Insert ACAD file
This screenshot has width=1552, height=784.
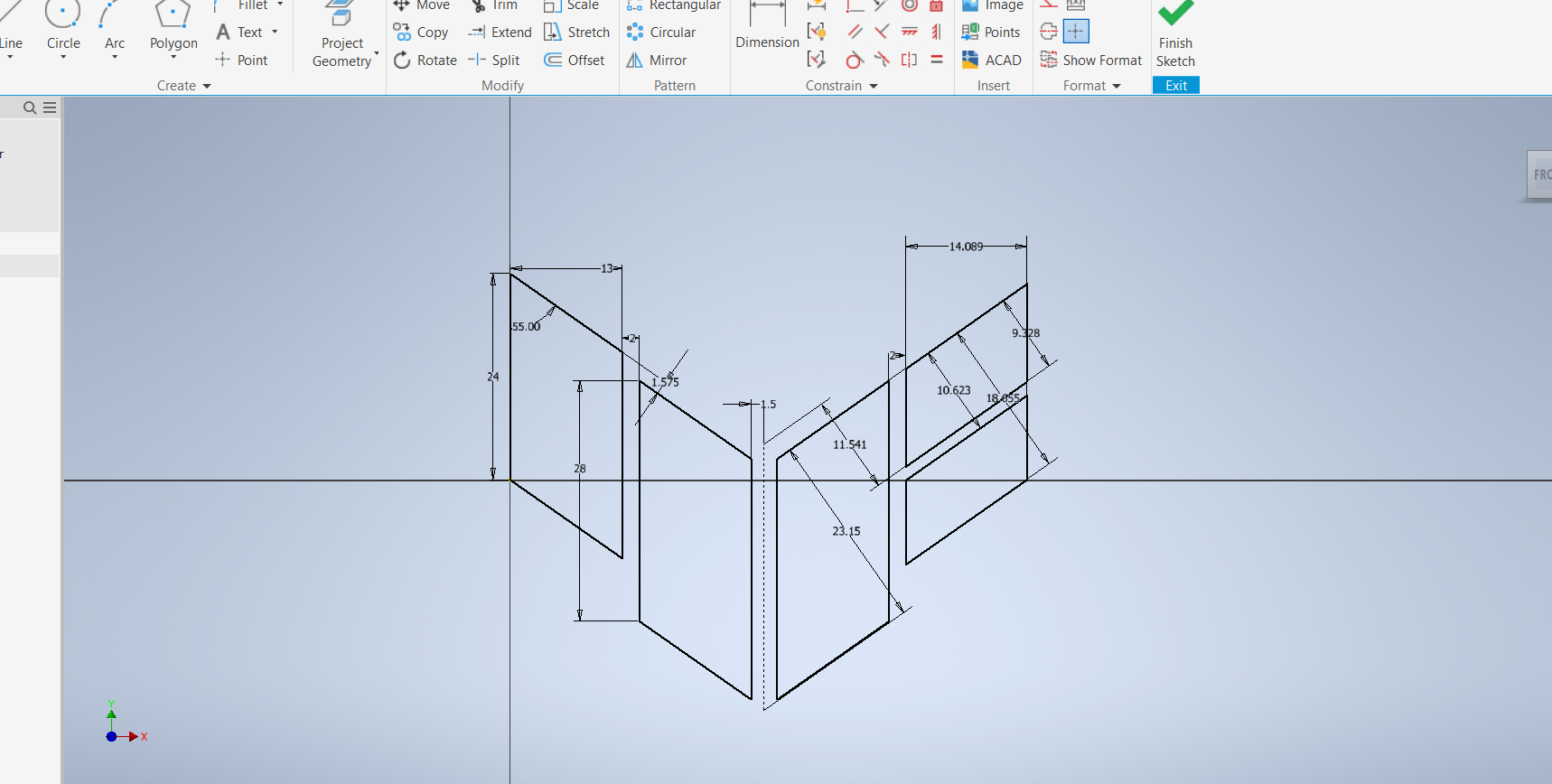tap(992, 61)
